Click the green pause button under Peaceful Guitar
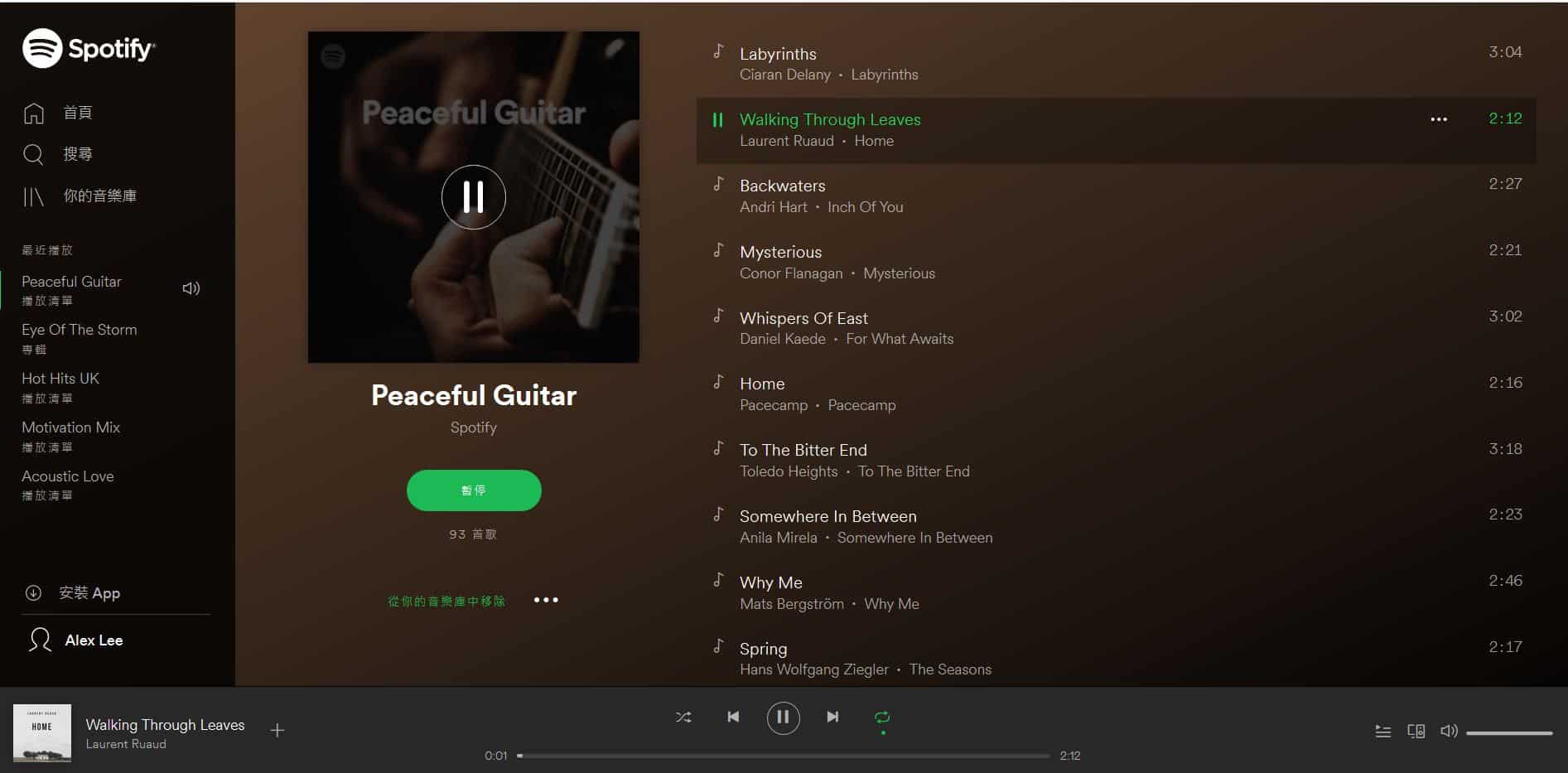Image resolution: width=1568 pixels, height=773 pixels. point(474,490)
